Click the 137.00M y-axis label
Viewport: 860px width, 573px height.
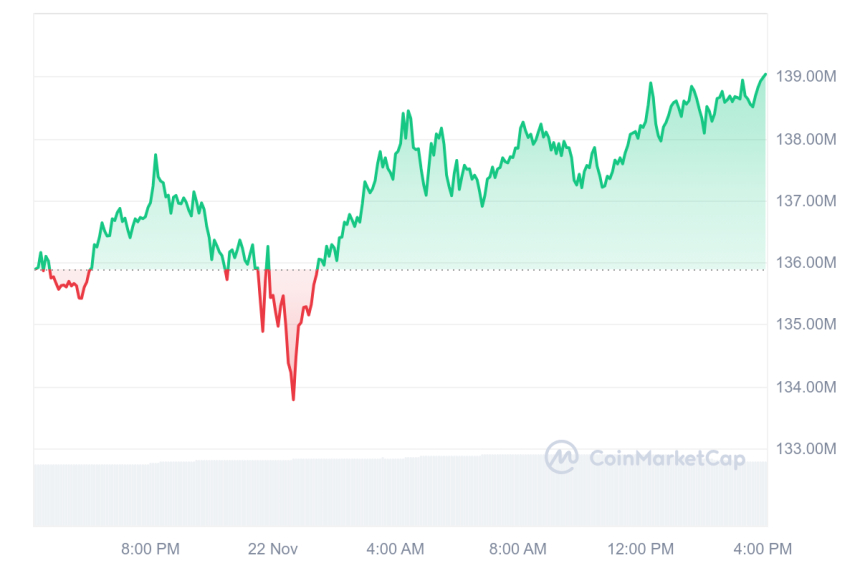[808, 201]
